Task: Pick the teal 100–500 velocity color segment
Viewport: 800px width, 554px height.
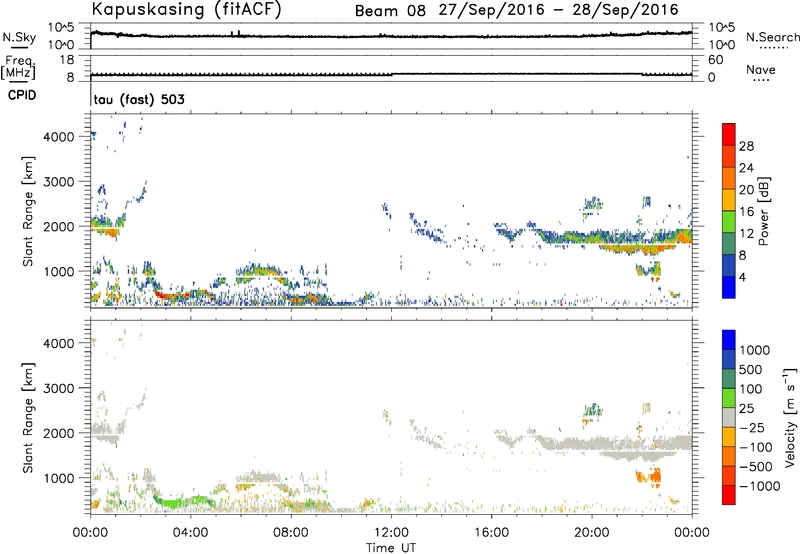Action: (729, 379)
